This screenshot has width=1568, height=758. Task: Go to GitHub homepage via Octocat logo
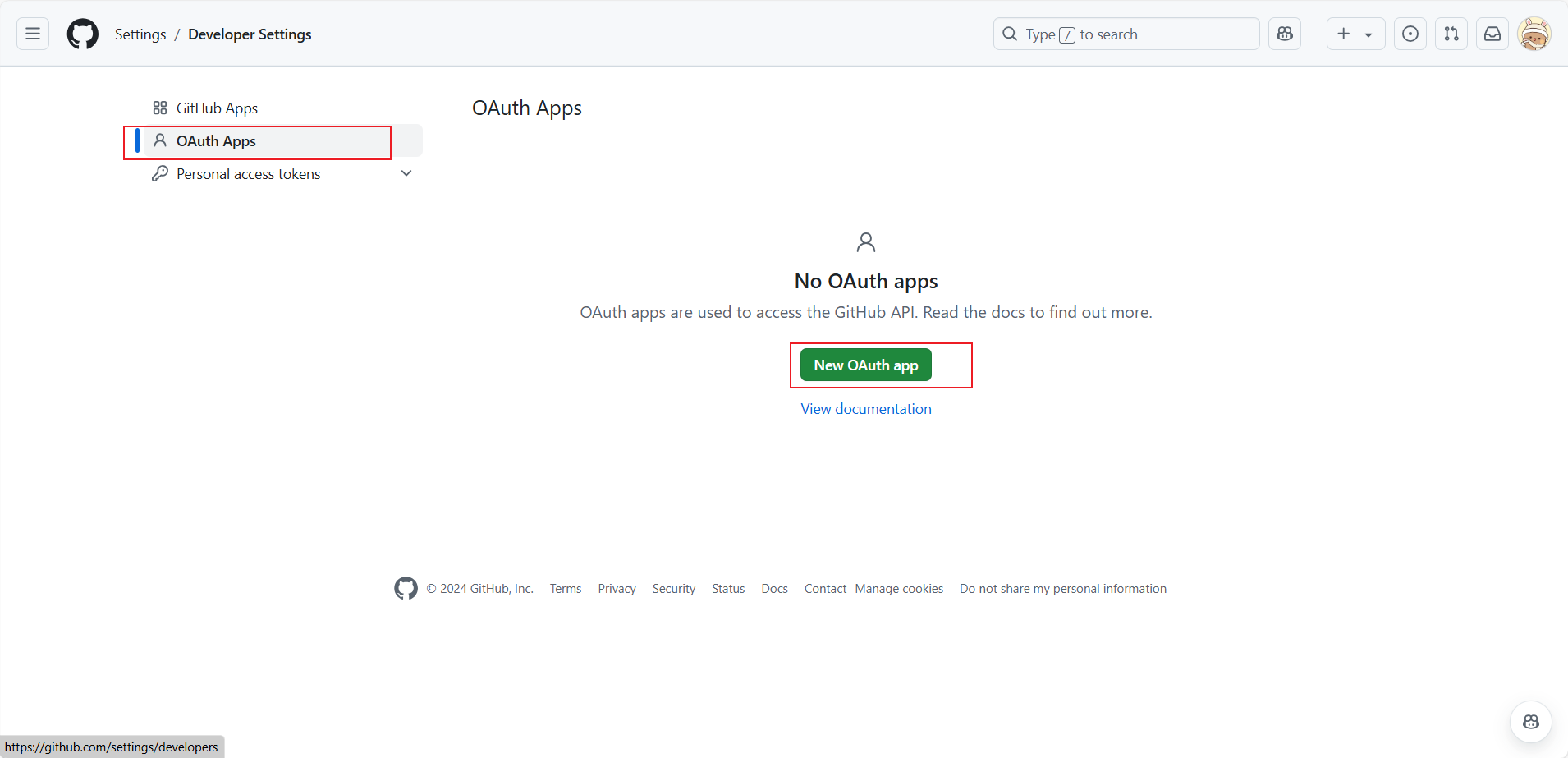[83, 34]
